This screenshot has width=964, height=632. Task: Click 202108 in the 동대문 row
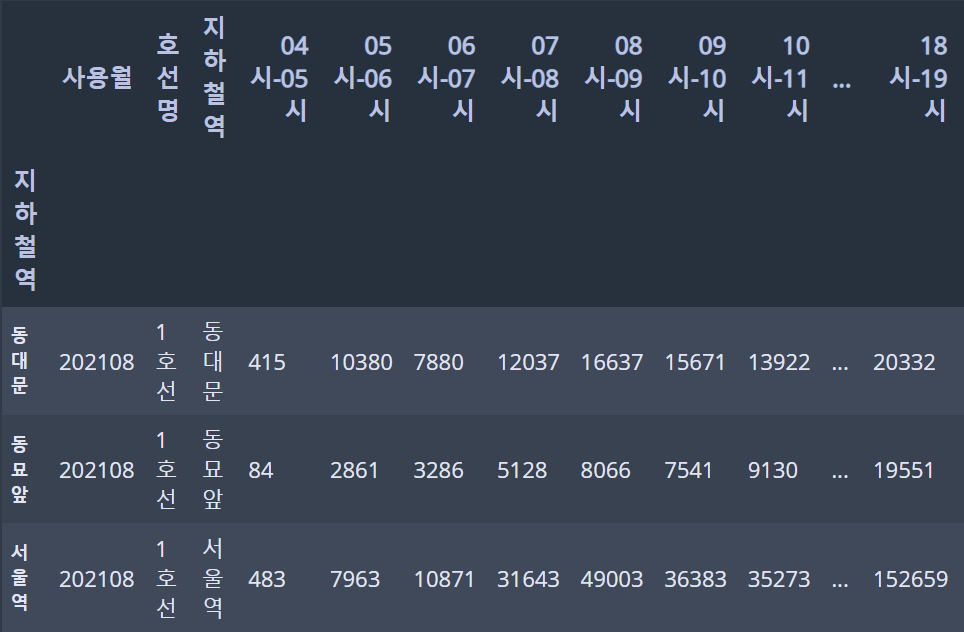[x=97, y=362]
